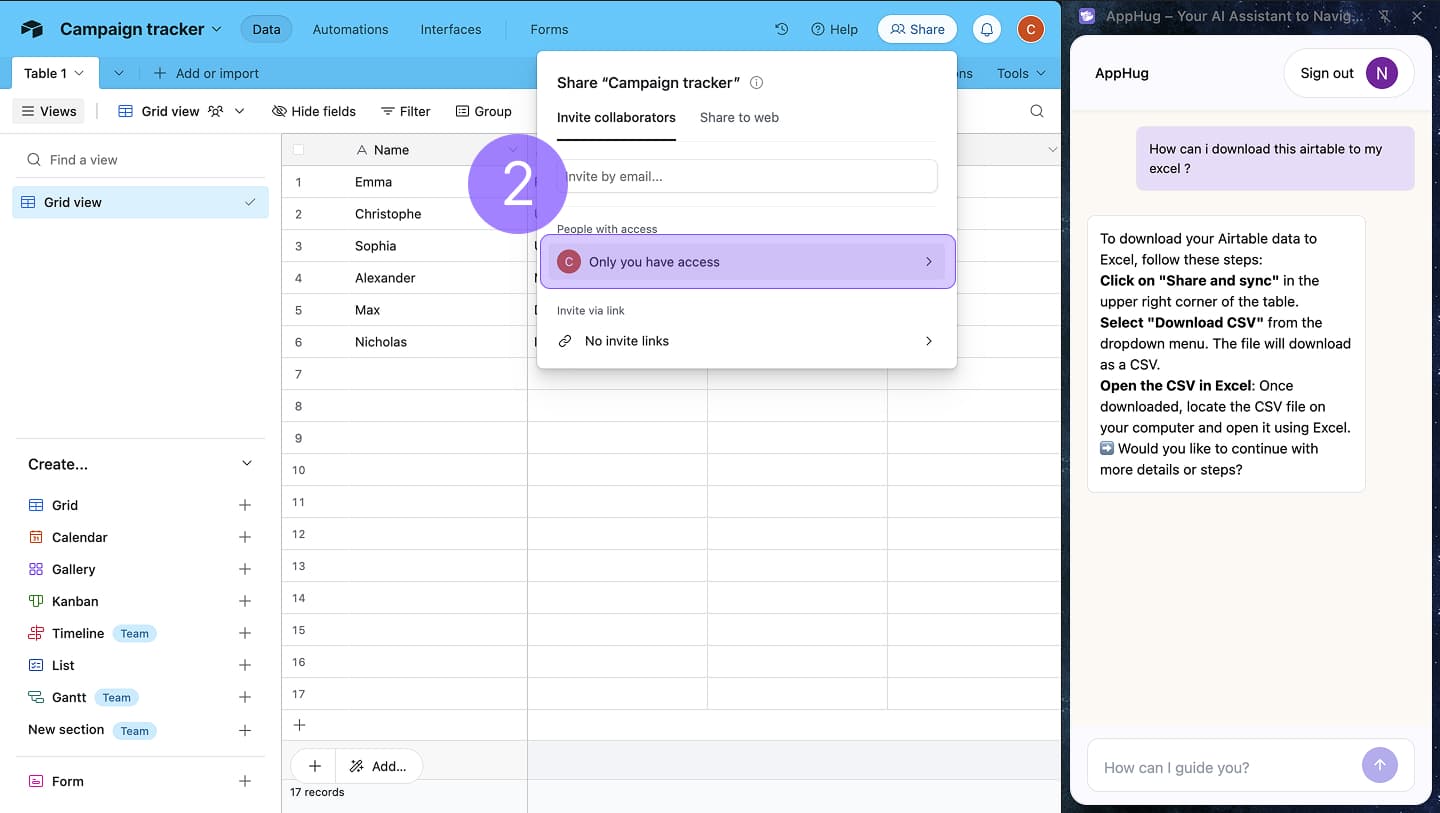The height and width of the screenshot is (813, 1440).
Task: Send message arrow in AppHug chat
Action: [1379, 766]
